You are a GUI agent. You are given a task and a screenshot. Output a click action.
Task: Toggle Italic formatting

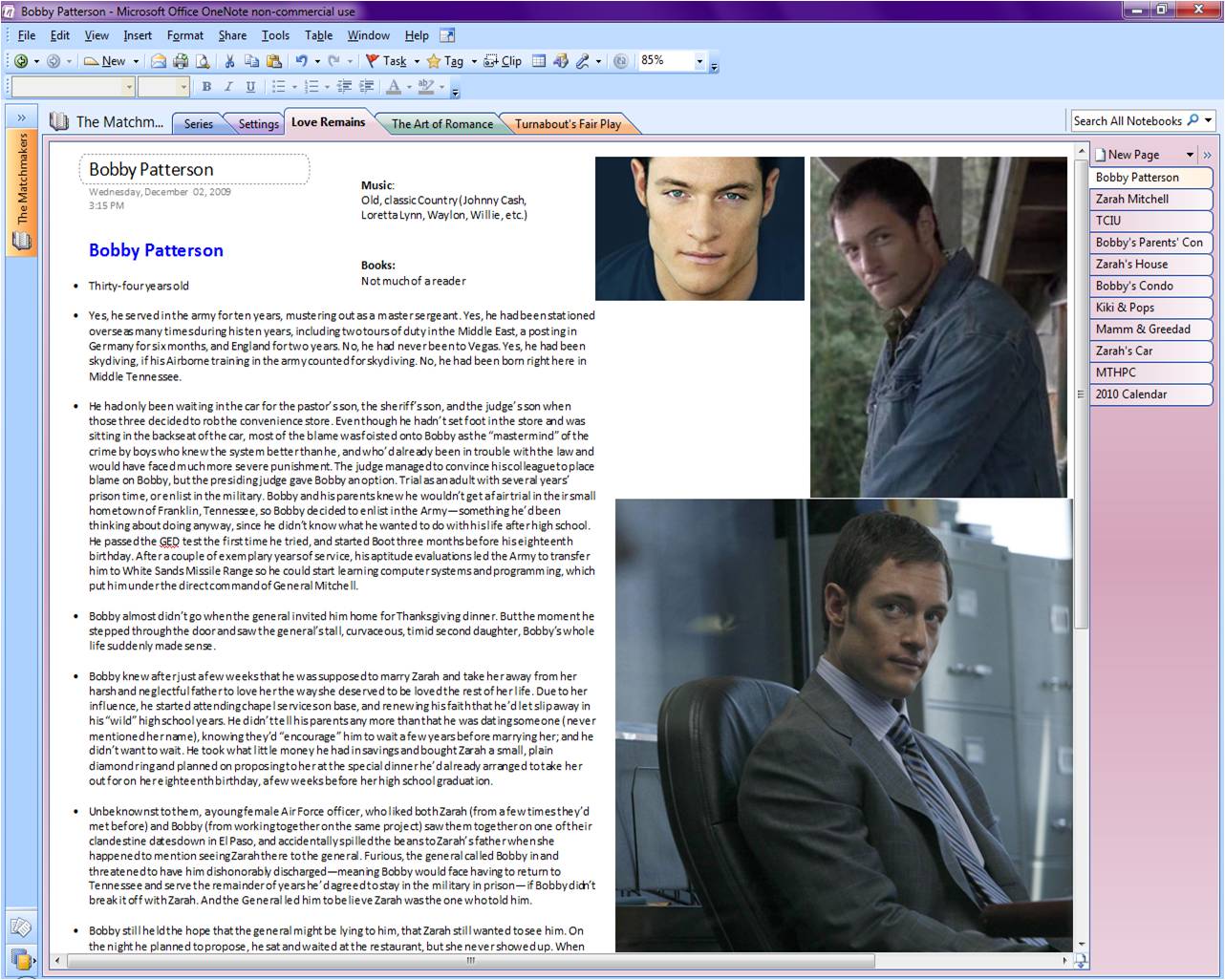228,87
